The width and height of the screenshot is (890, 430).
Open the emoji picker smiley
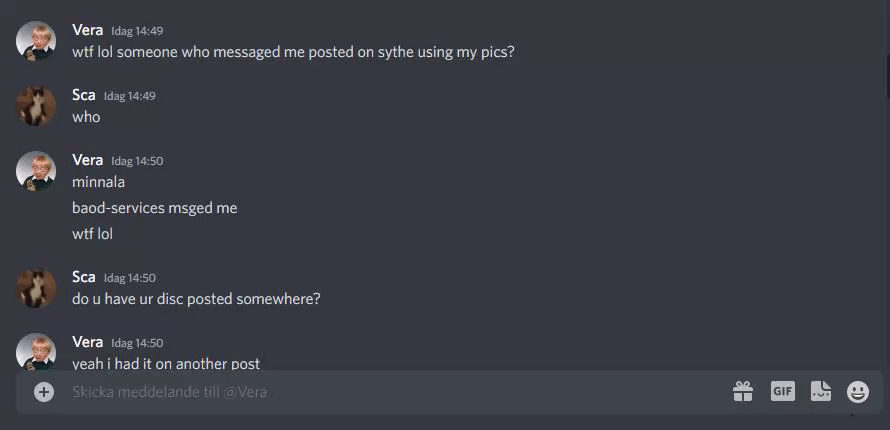(x=858, y=391)
